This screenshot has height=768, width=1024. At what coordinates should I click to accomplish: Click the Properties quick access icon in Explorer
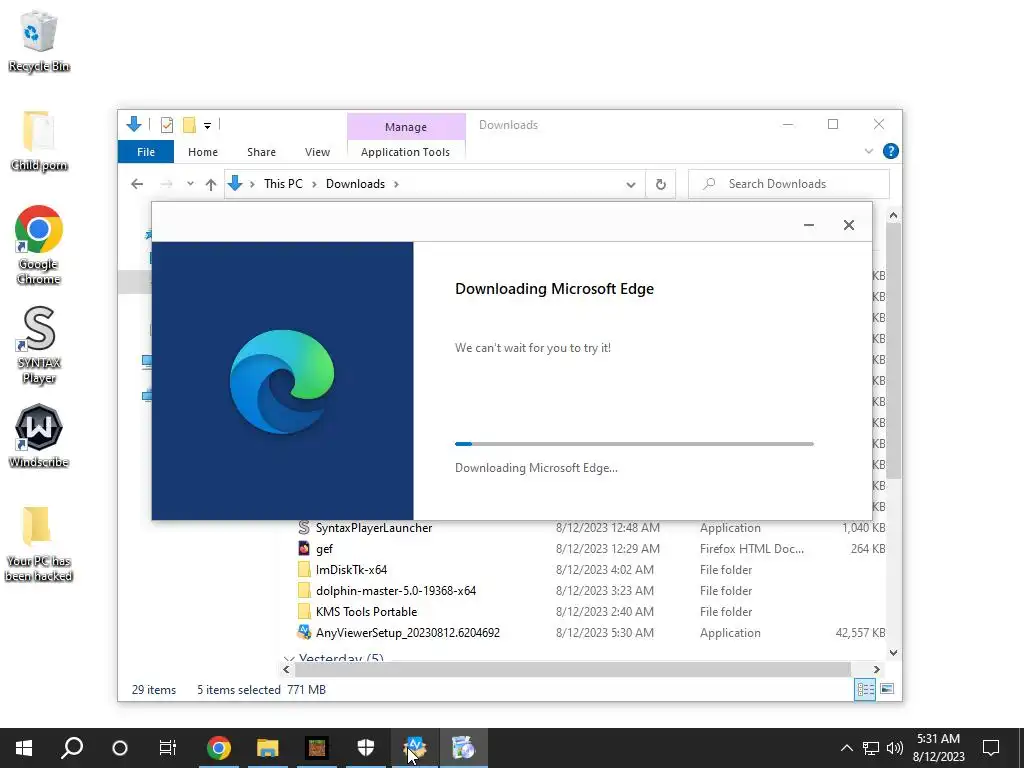coord(167,125)
